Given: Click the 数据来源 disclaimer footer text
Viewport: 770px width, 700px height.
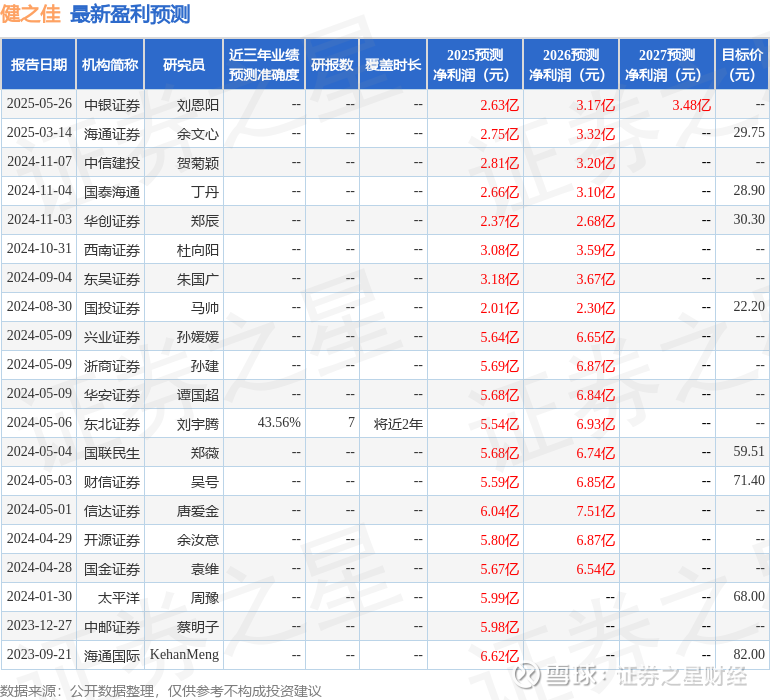Looking at the screenshot, I should click(161, 691).
